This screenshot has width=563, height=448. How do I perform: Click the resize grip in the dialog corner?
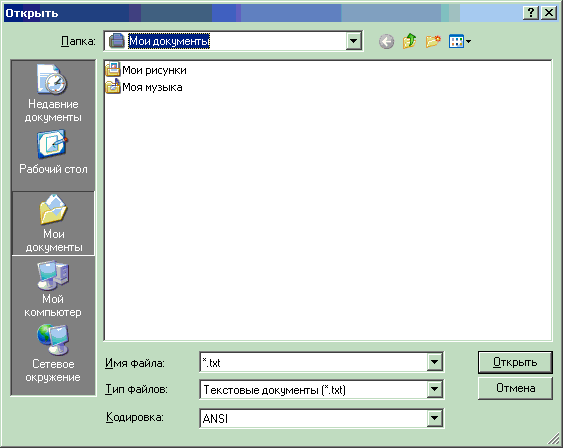[554, 439]
